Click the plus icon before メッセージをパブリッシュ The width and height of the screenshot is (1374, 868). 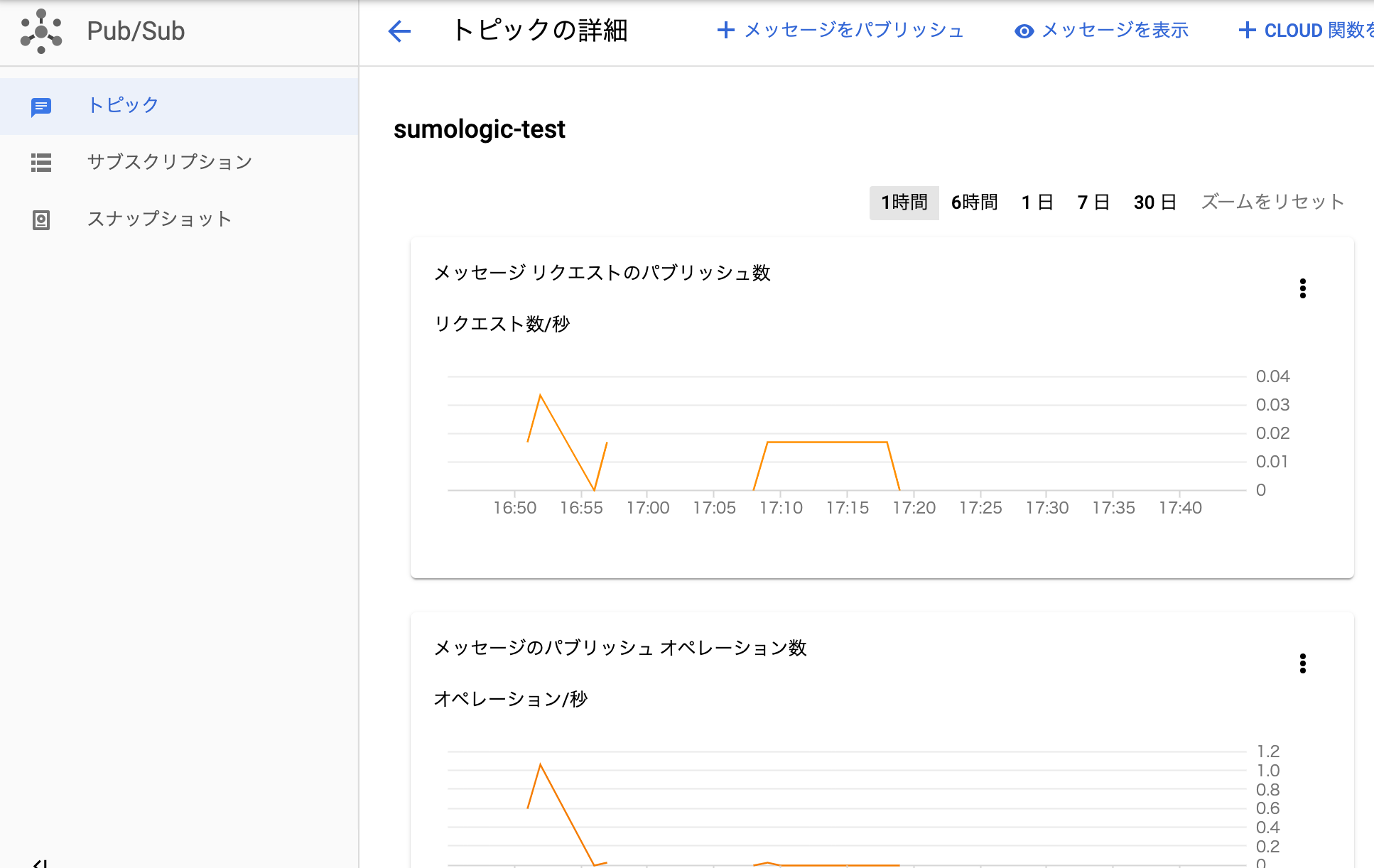click(725, 30)
